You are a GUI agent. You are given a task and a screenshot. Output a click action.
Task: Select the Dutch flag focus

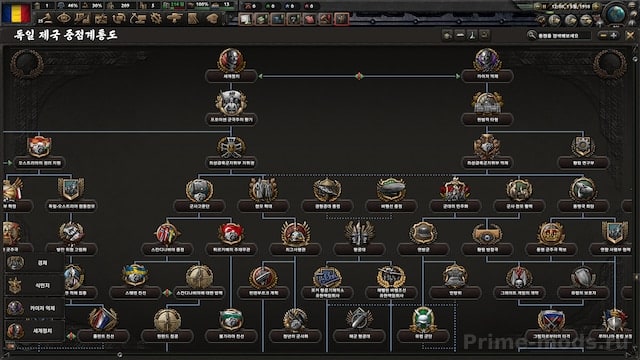click(103, 326)
